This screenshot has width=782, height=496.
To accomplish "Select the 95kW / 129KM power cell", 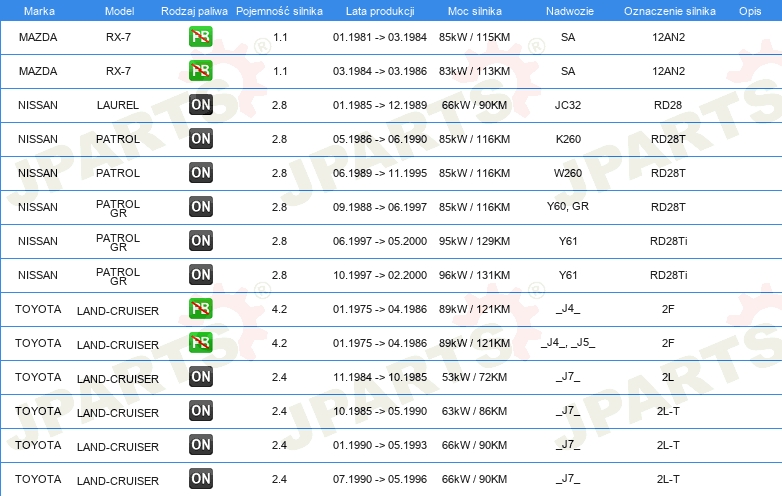I will point(474,241).
